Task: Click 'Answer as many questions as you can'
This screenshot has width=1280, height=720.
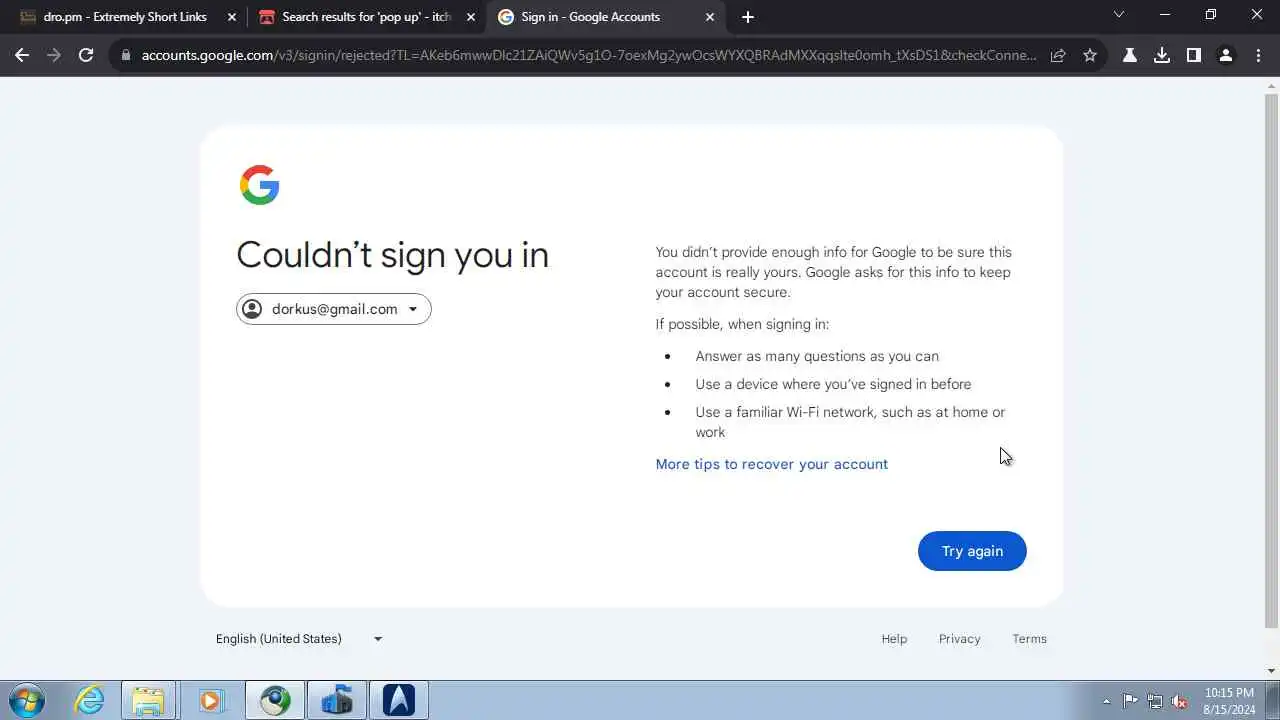Action: 817,356
